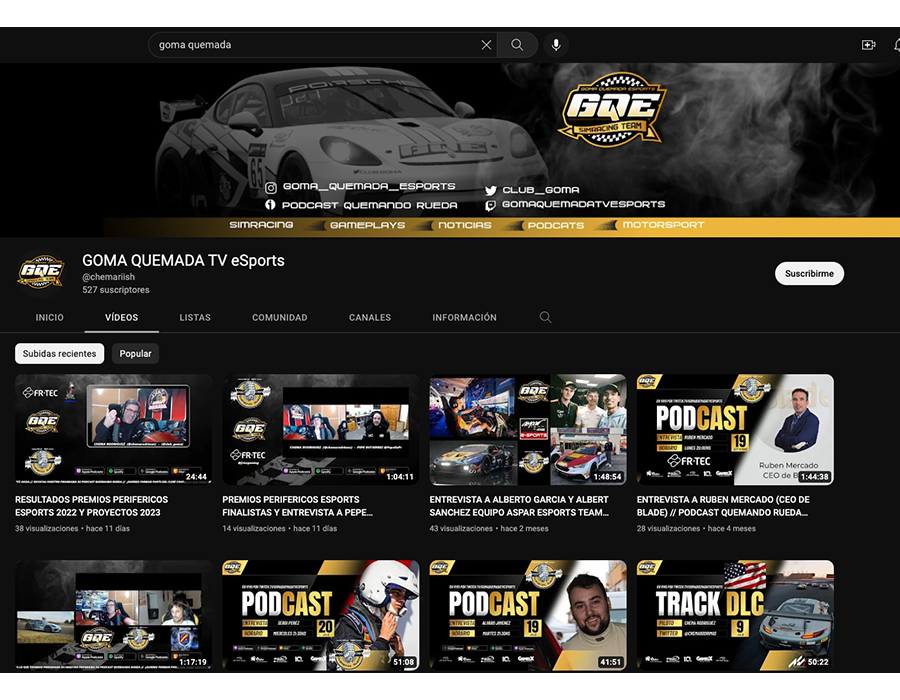
Task: Click the channel tab search magnifier
Action: click(x=545, y=317)
